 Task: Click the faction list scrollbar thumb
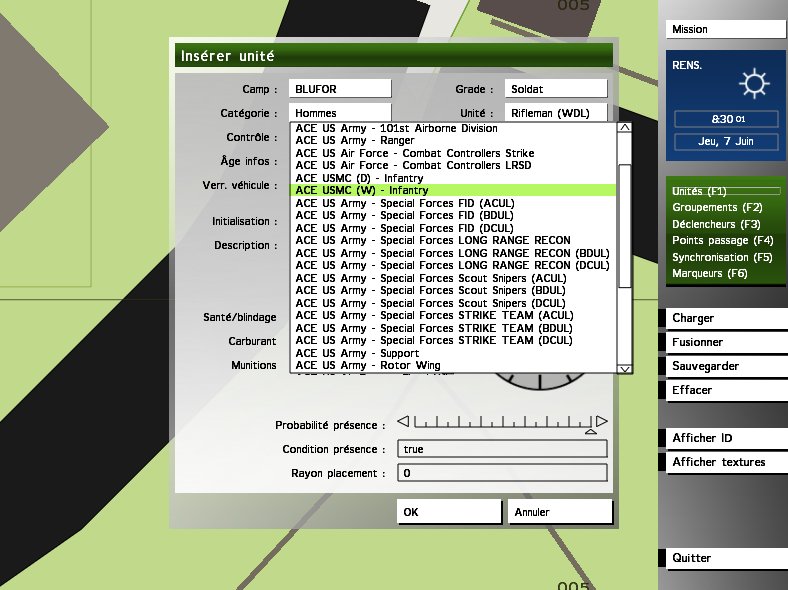[x=624, y=226]
